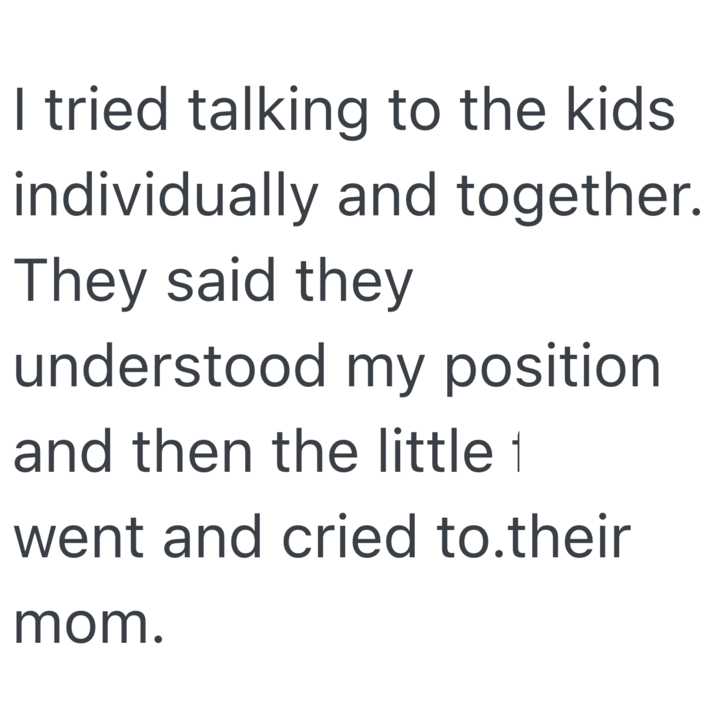This screenshot has width=716, height=716.
Task: Click the word "position"
Action: click(x=551, y=369)
